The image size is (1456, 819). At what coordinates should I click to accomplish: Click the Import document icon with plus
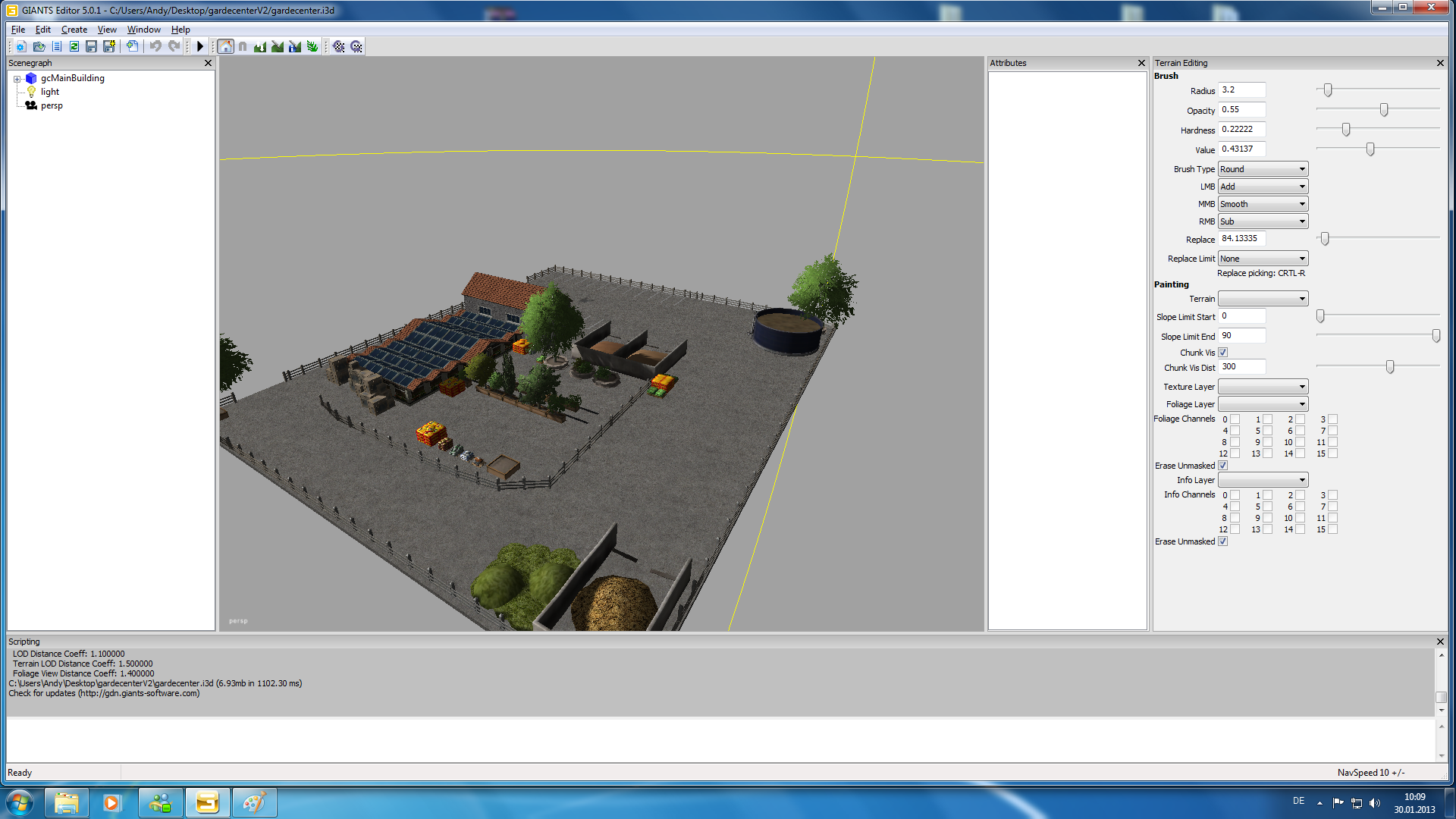133,46
